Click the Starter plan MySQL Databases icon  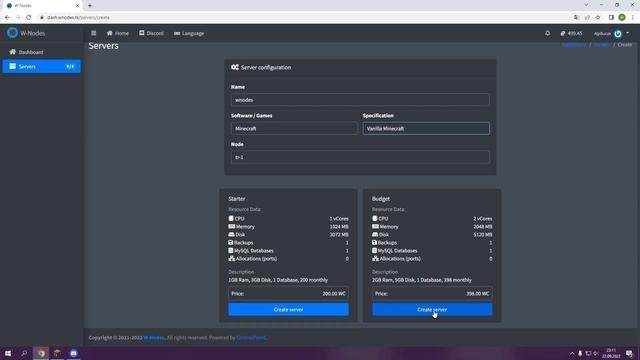231,250
